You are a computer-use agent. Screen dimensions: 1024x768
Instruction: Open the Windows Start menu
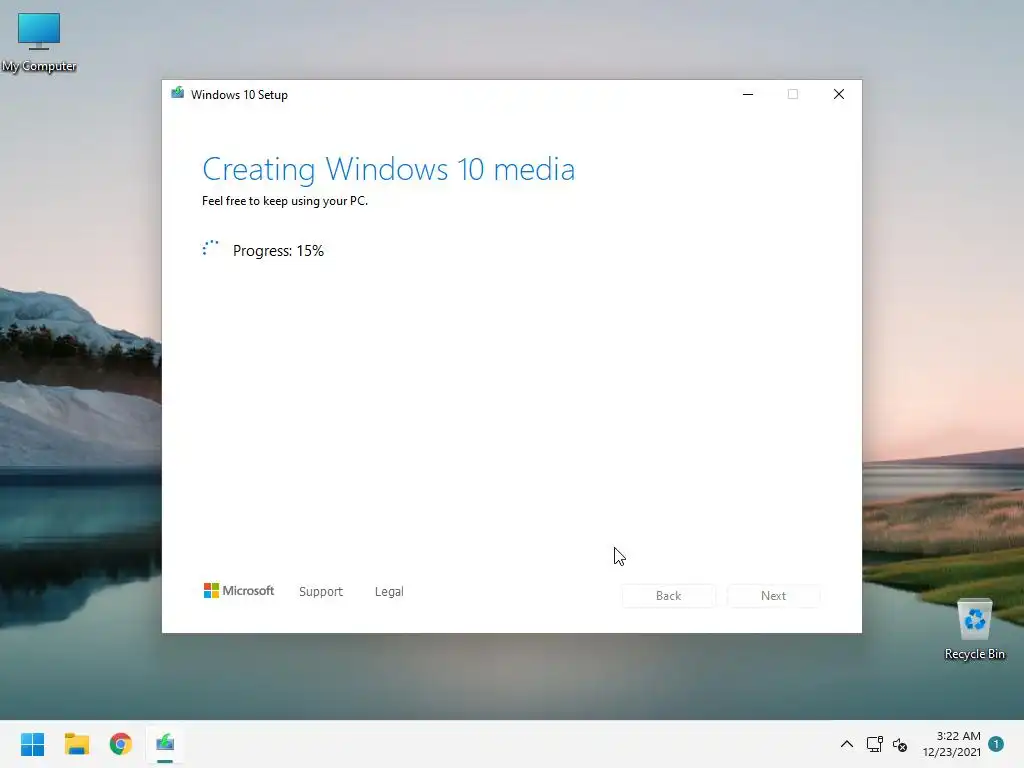click(x=32, y=744)
